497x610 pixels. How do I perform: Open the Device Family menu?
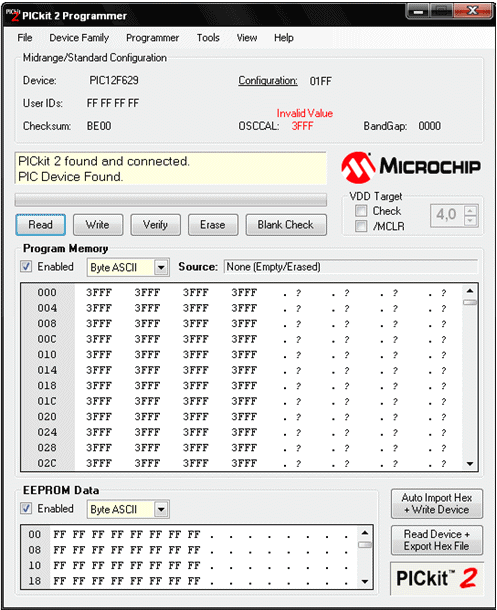tap(79, 38)
